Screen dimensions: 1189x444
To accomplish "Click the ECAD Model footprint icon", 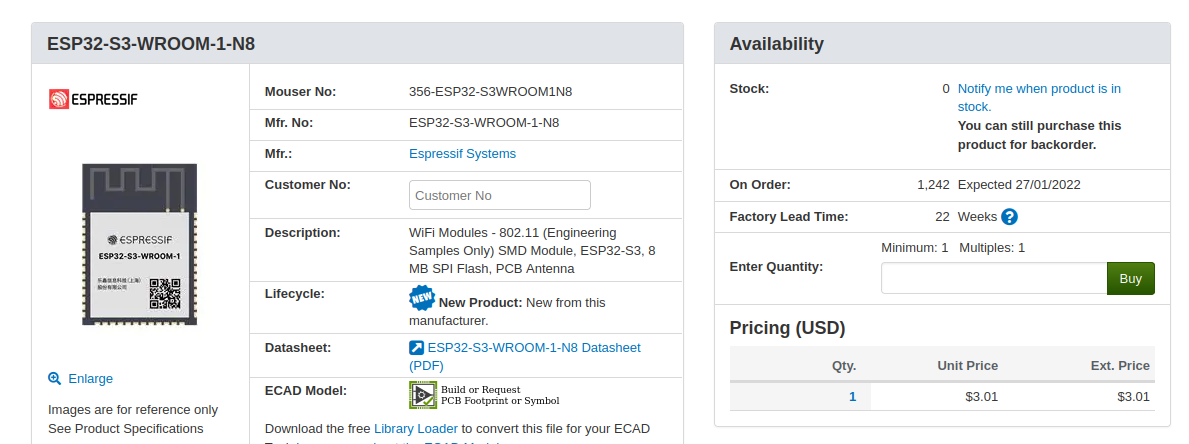I will tap(423, 395).
